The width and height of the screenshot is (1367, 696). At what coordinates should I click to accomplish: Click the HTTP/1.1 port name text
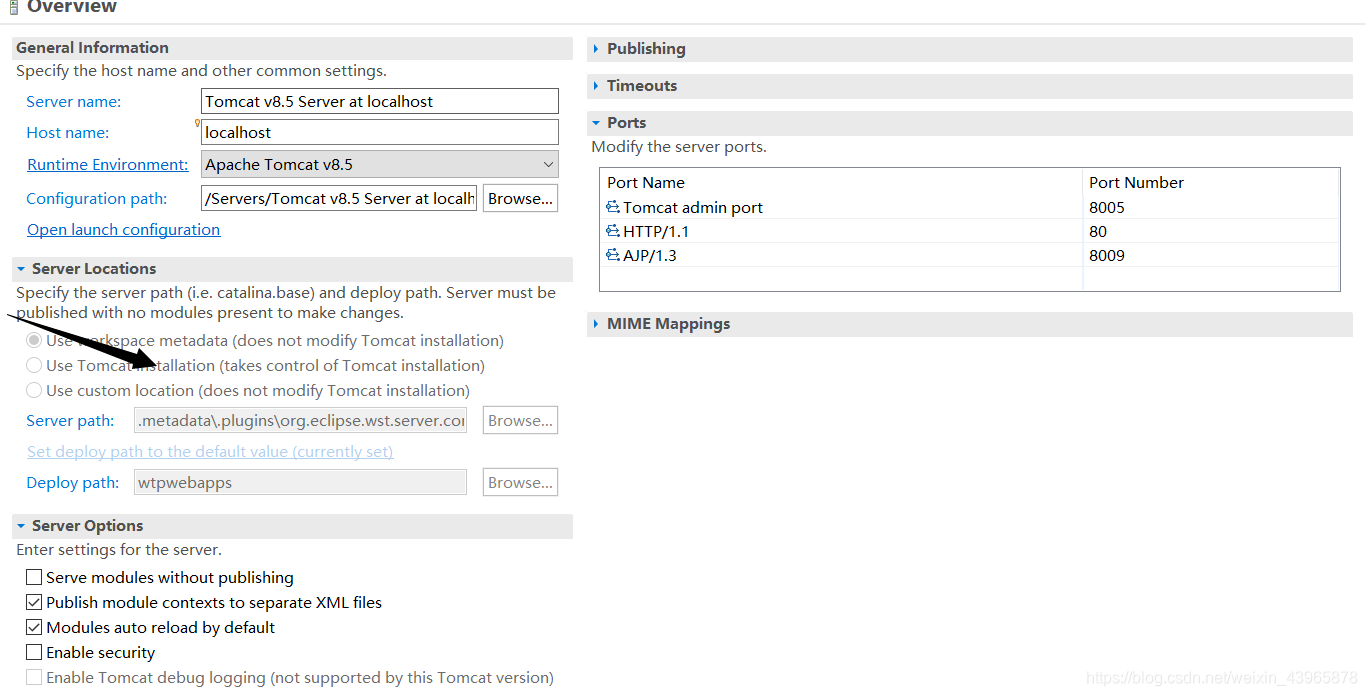tap(656, 231)
